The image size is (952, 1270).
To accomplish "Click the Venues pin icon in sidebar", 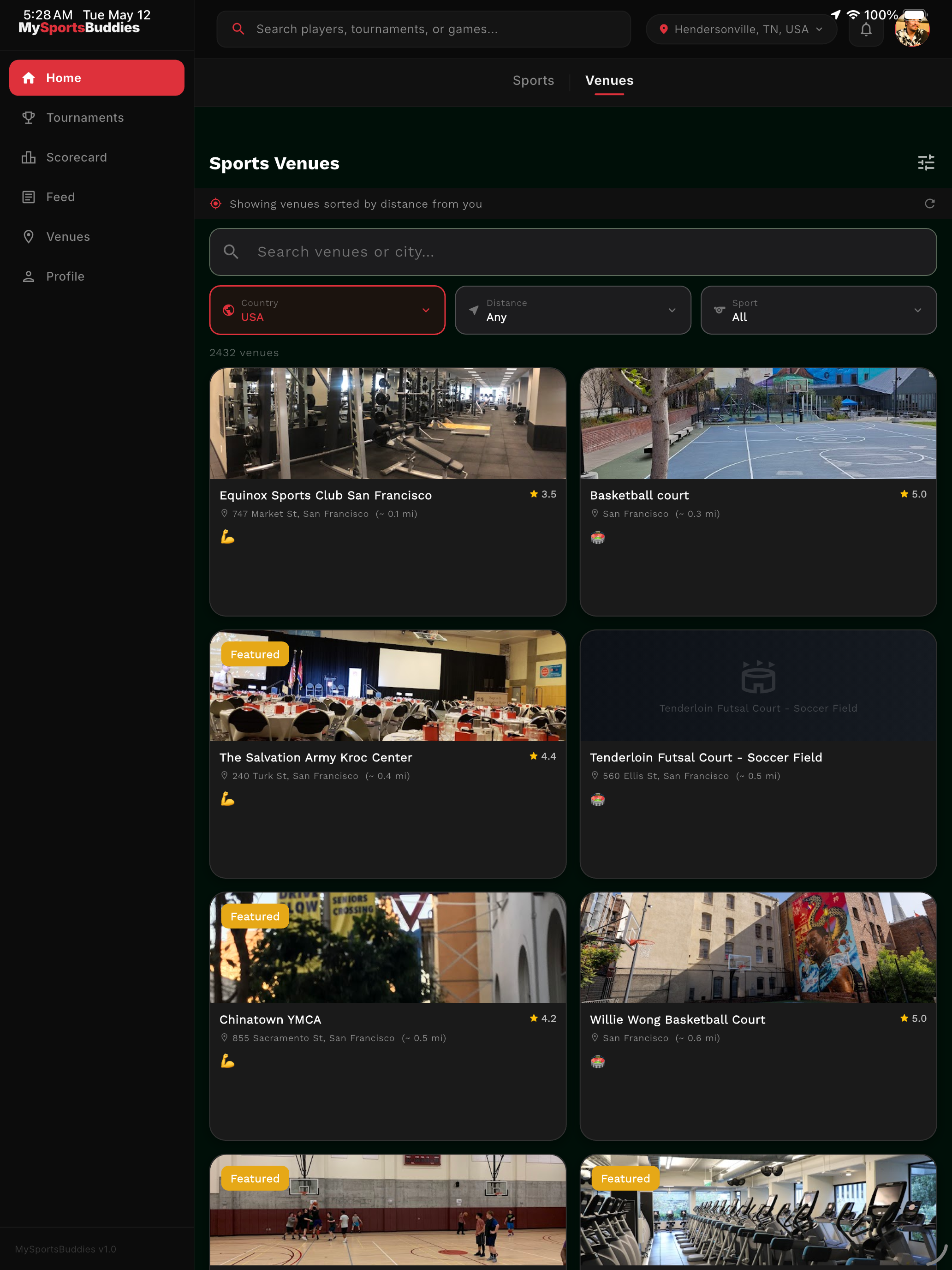I will click(28, 237).
